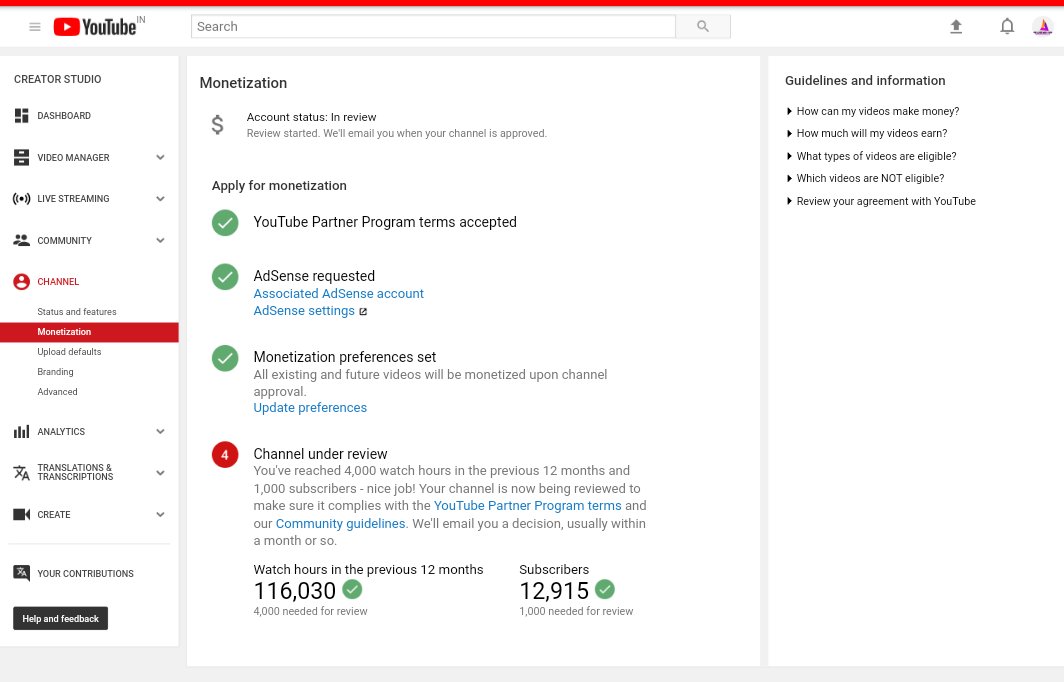Click the Create camera icon
The width and height of the screenshot is (1064, 682).
pos(22,514)
